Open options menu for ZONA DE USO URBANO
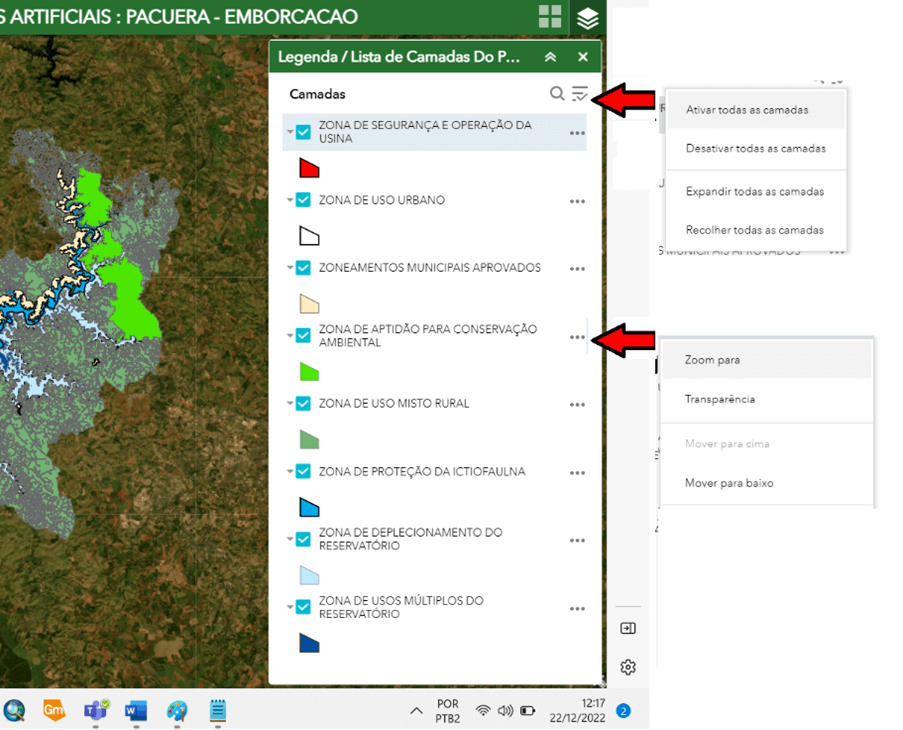Screen dimensions: 903x730 (577, 201)
